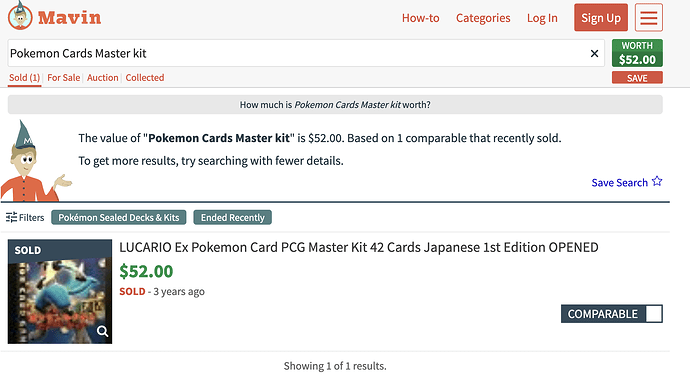The width and height of the screenshot is (690, 379).
Task: Open the Categories menu
Action: pyautogui.click(x=483, y=18)
